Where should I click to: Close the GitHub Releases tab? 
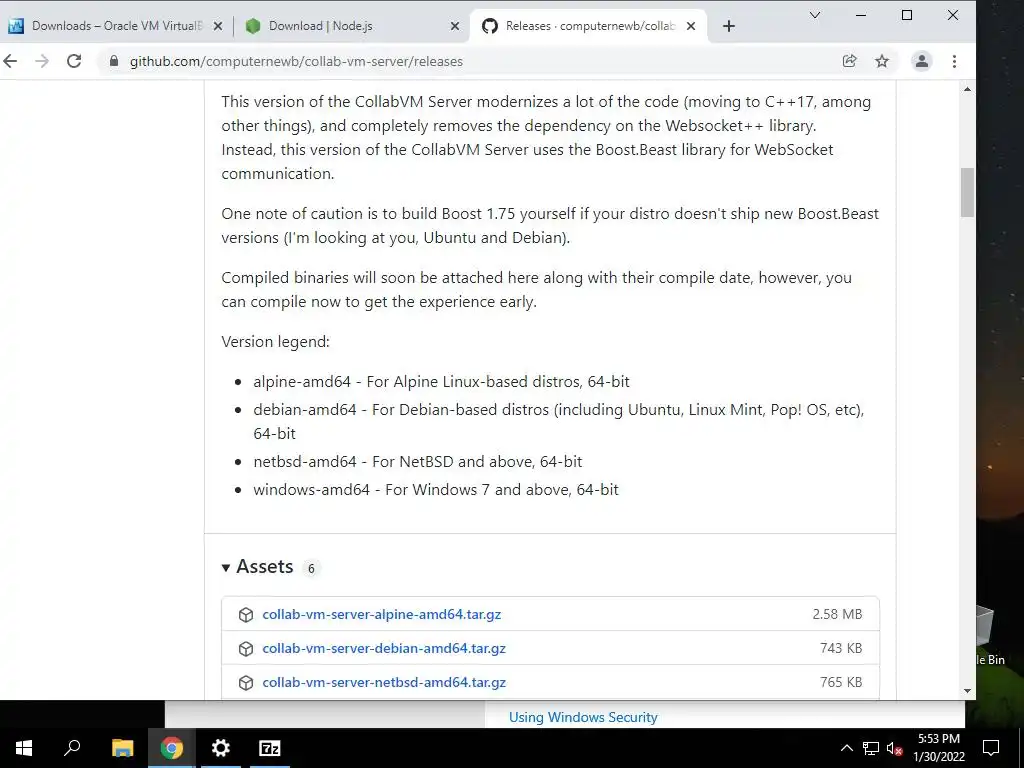click(692, 26)
